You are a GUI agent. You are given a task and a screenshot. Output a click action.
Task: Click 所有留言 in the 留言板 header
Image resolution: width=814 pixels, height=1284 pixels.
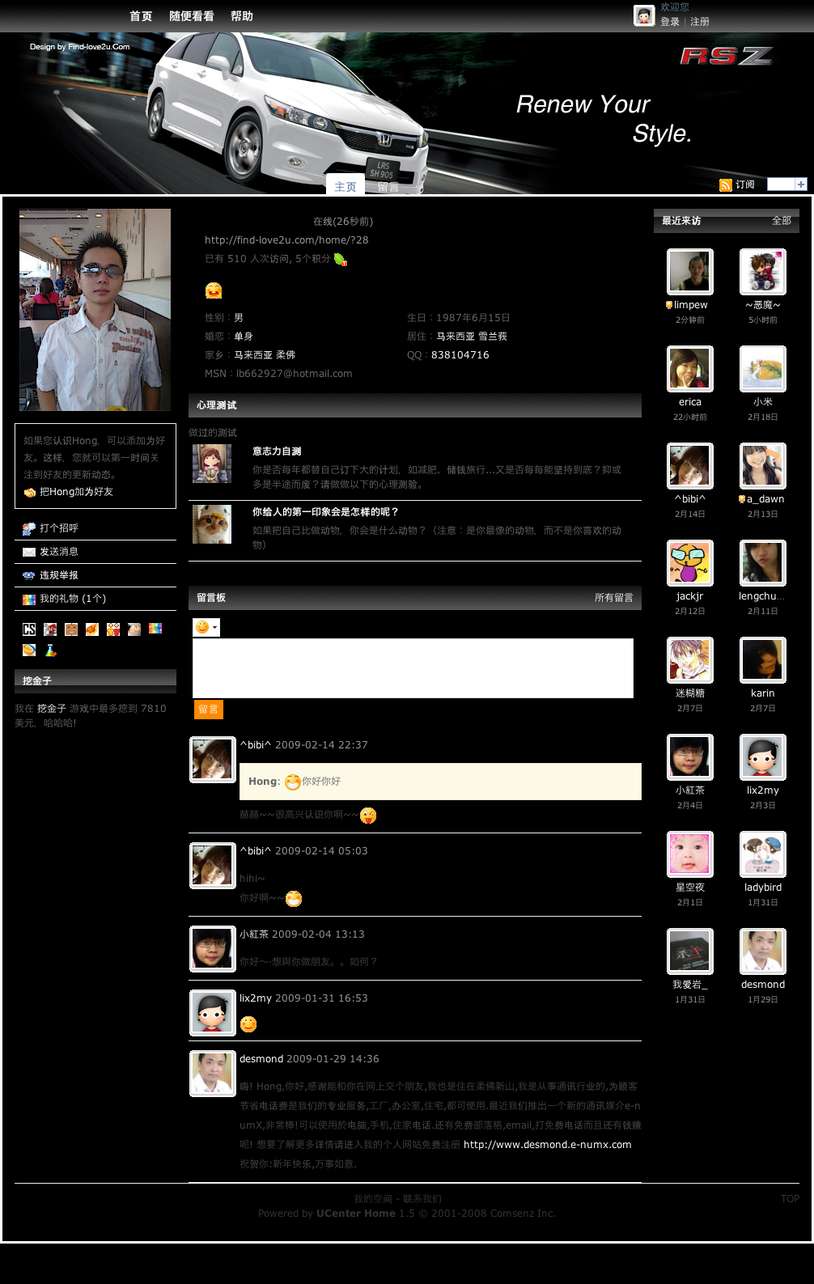[x=614, y=598]
